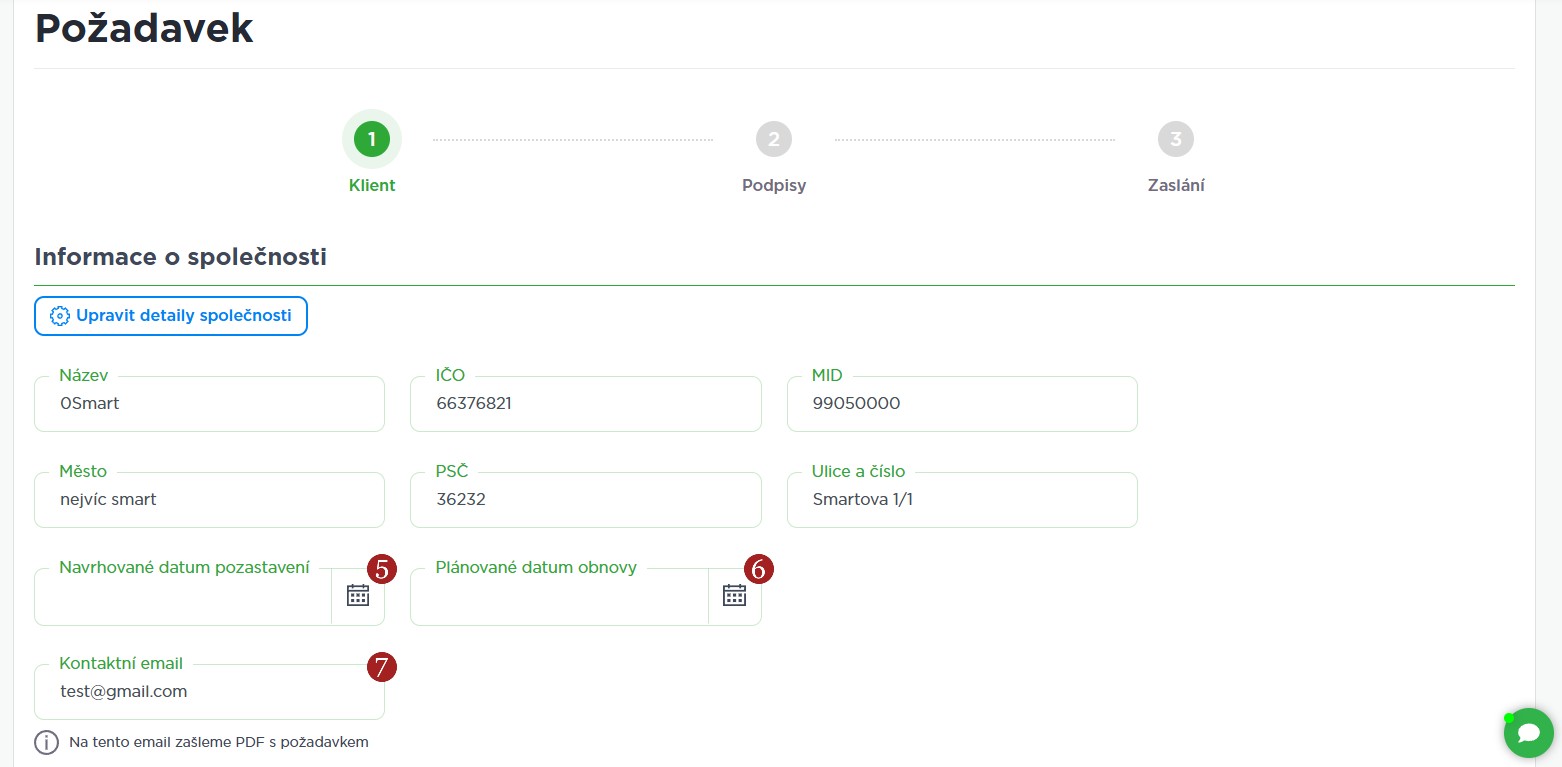The width and height of the screenshot is (1562, 767).
Task: Go to step 3 Zaslání
Action: 1176,139
